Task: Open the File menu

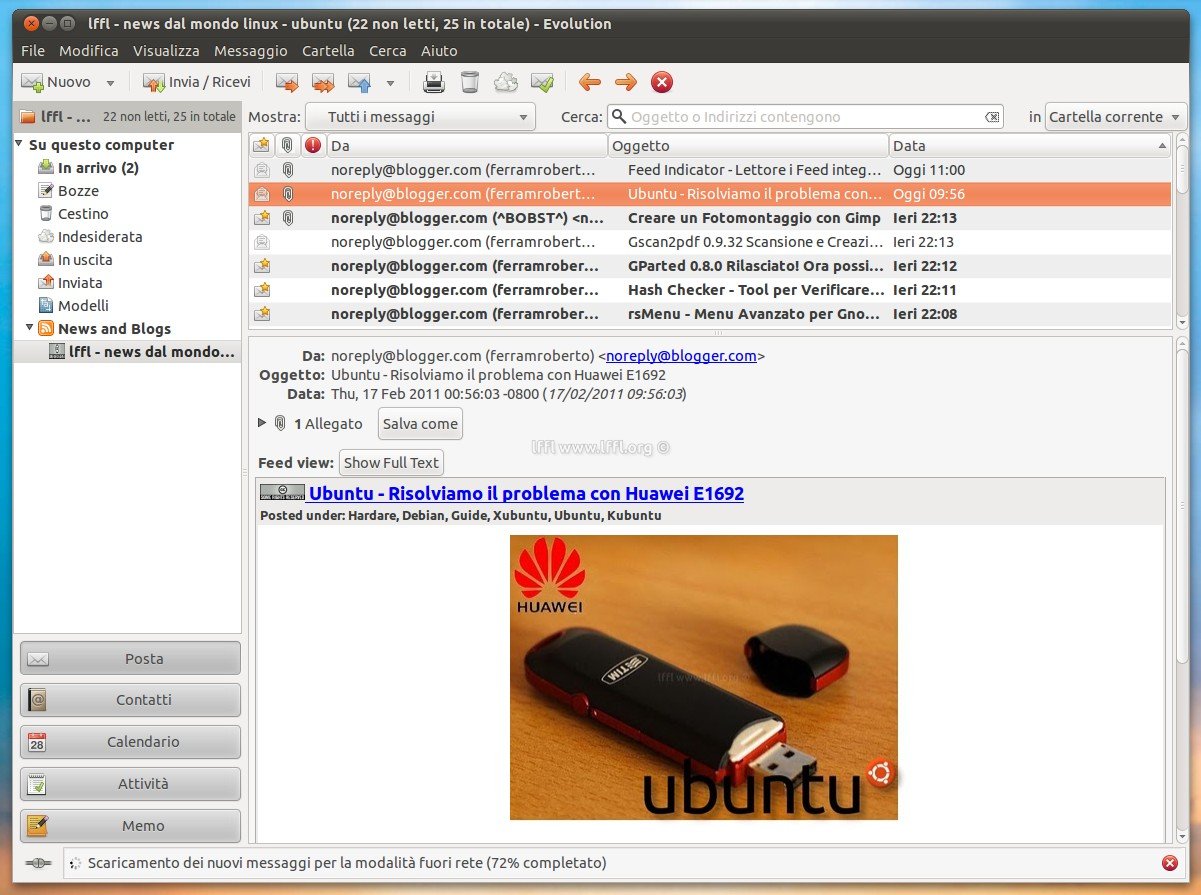Action: tap(33, 50)
